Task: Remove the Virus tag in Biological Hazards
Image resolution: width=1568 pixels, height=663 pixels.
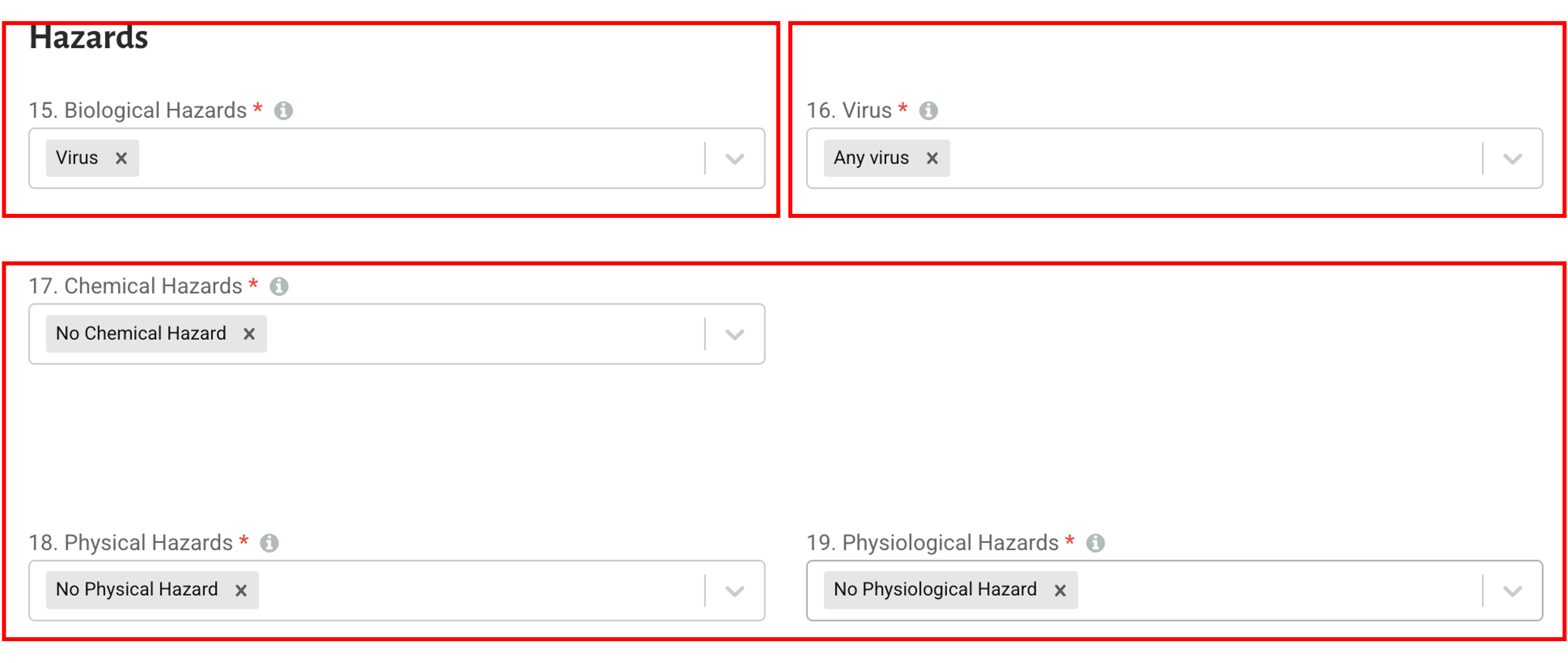Action: tap(121, 158)
